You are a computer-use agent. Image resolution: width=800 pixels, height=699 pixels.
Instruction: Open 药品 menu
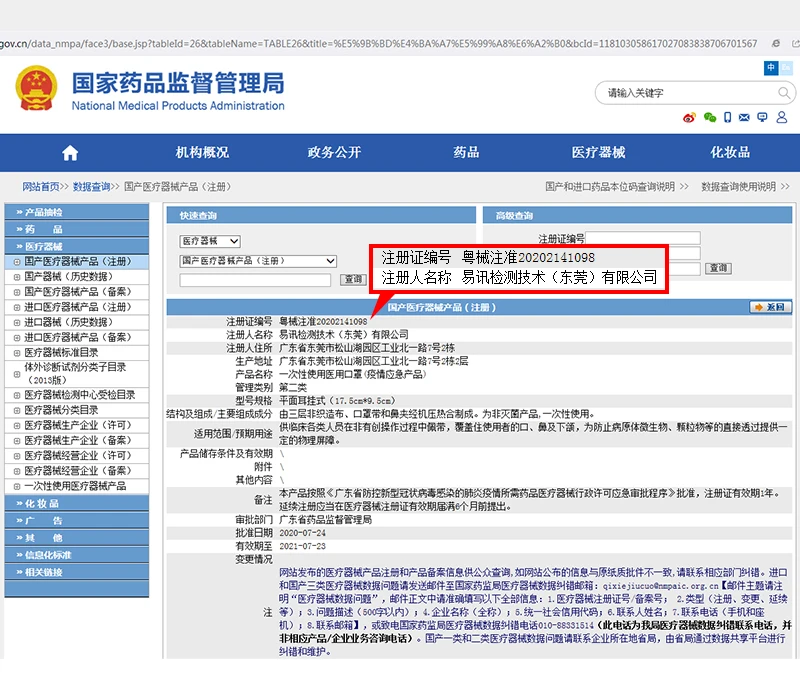466,153
